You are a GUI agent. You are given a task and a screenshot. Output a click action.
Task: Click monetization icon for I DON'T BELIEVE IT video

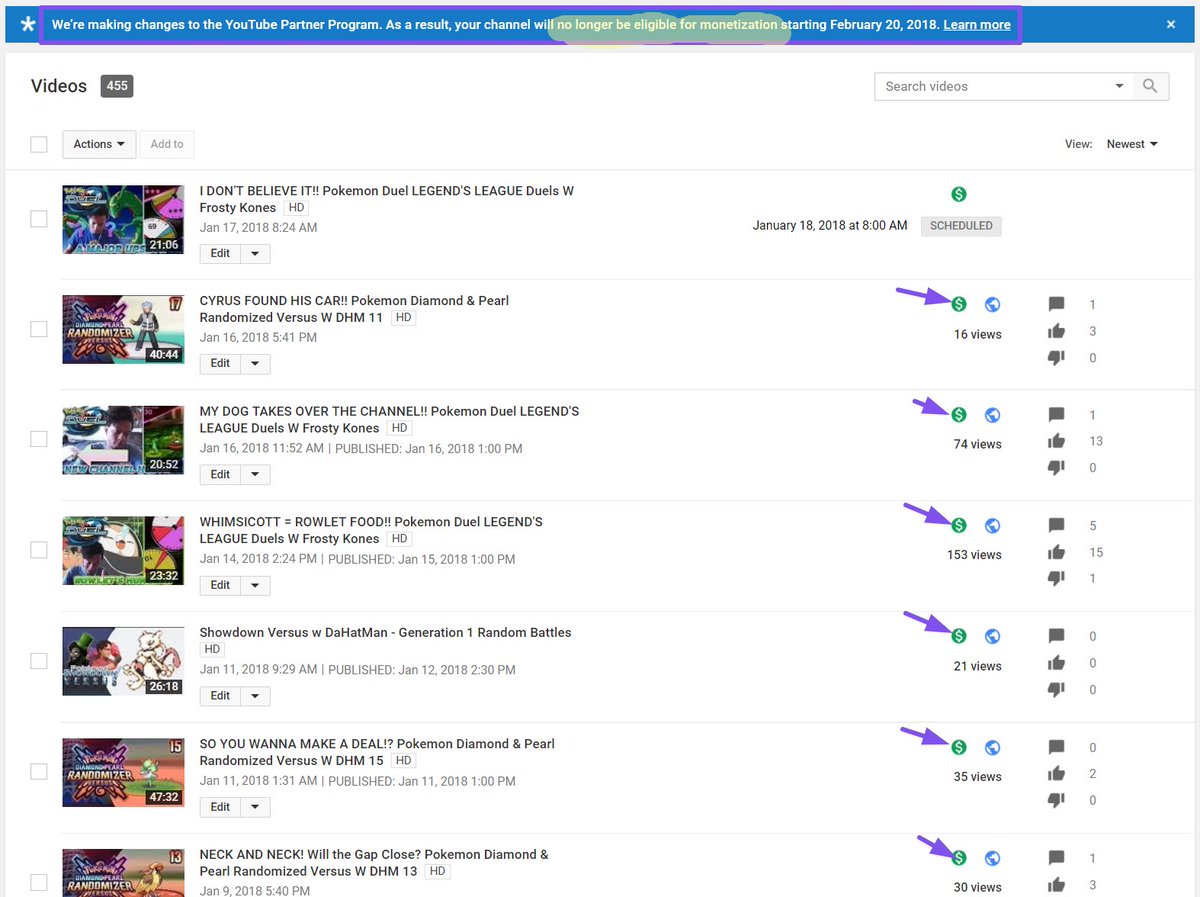[x=959, y=194]
